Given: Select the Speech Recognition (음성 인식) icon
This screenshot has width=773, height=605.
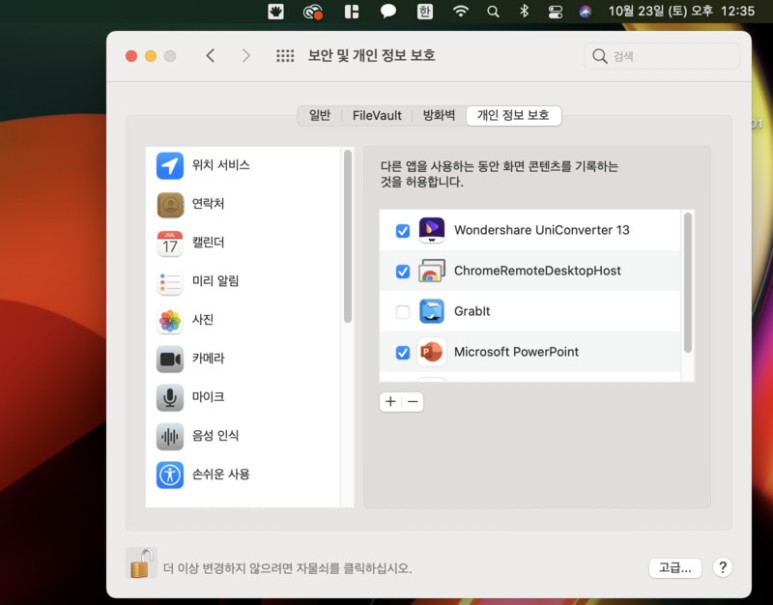Looking at the screenshot, I should (x=170, y=436).
